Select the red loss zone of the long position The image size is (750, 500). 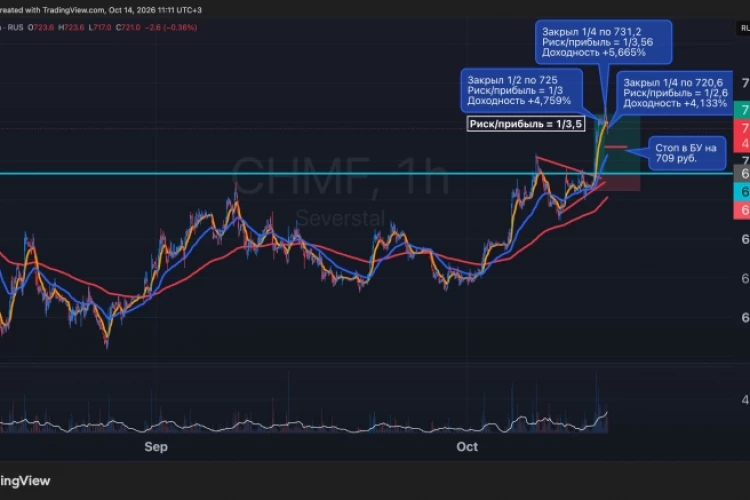click(618, 183)
